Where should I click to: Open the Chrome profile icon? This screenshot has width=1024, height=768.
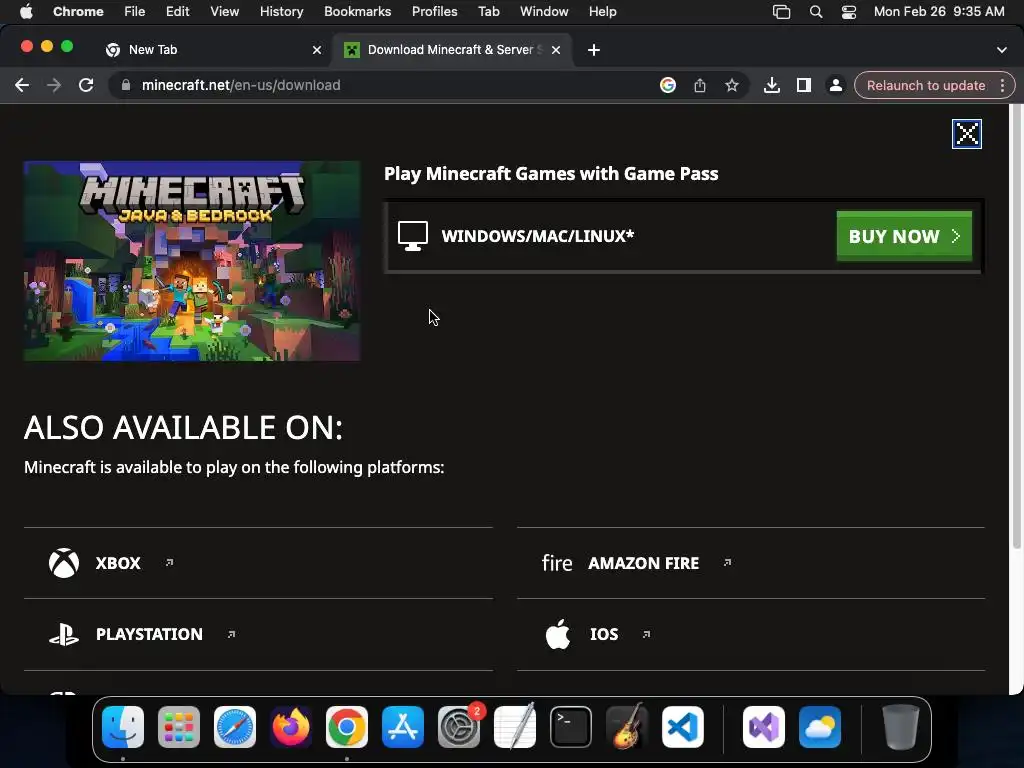coord(835,85)
